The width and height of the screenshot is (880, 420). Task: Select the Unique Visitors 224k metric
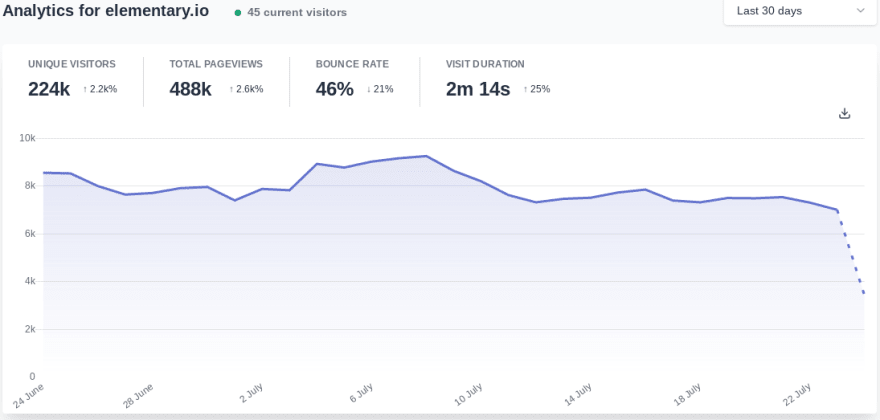72,81
